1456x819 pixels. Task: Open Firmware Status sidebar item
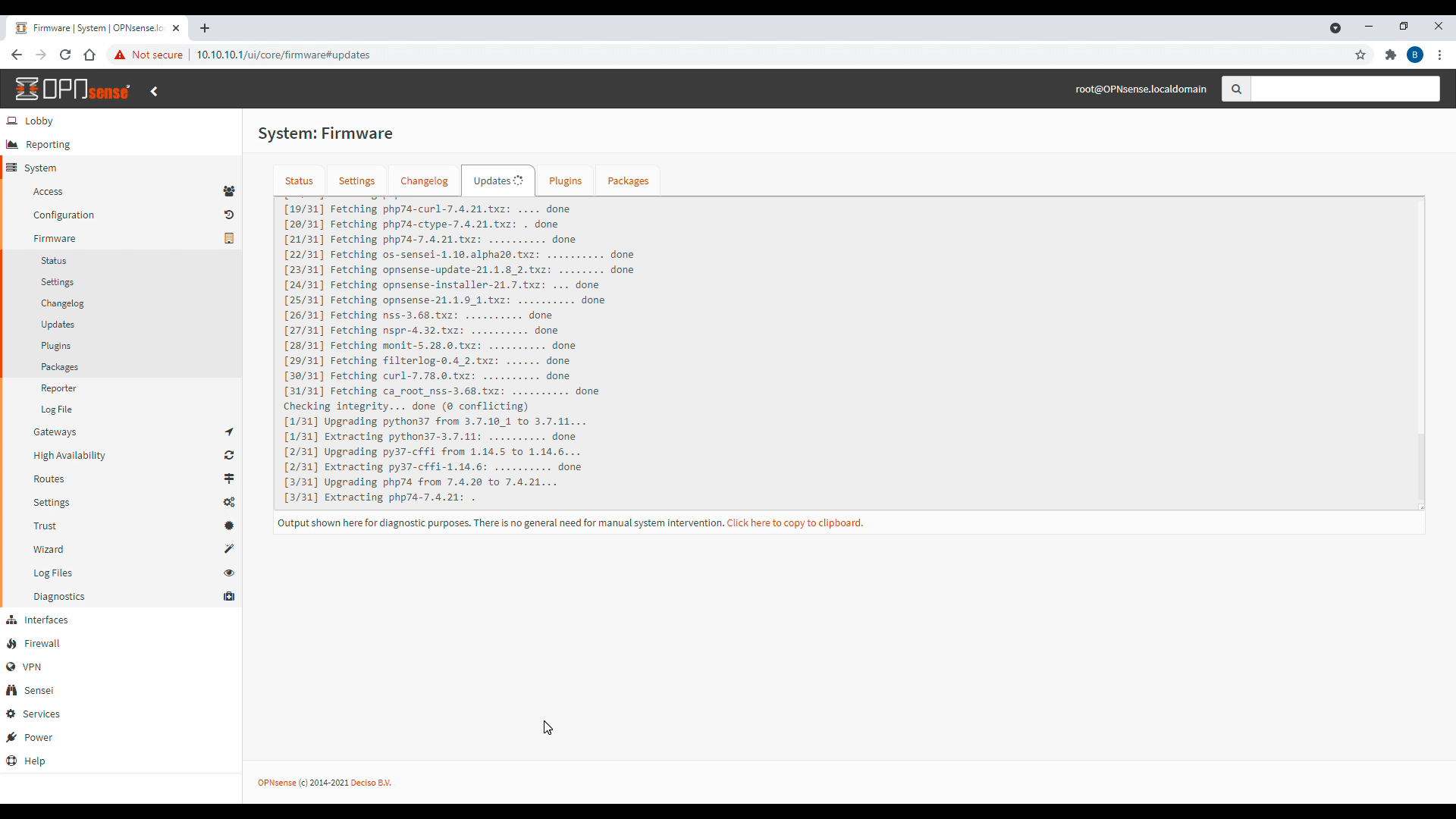121,261
